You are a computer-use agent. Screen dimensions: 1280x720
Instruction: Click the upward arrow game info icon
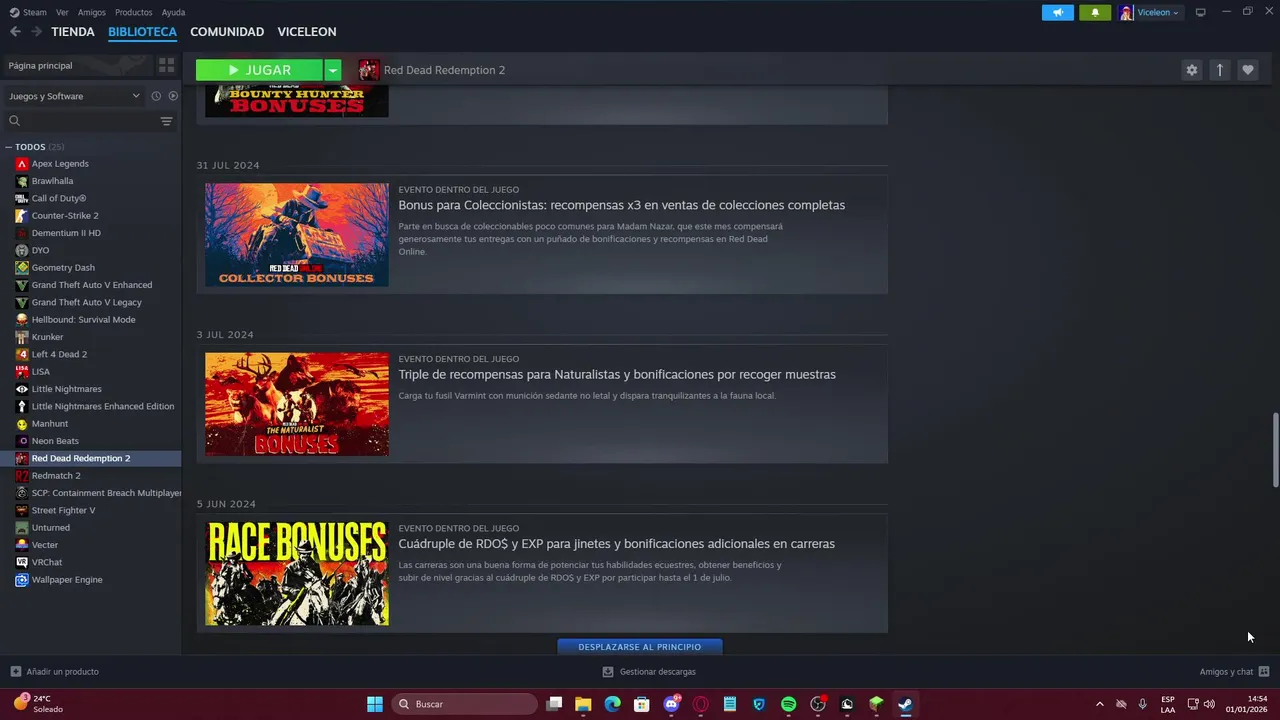[1219, 70]
